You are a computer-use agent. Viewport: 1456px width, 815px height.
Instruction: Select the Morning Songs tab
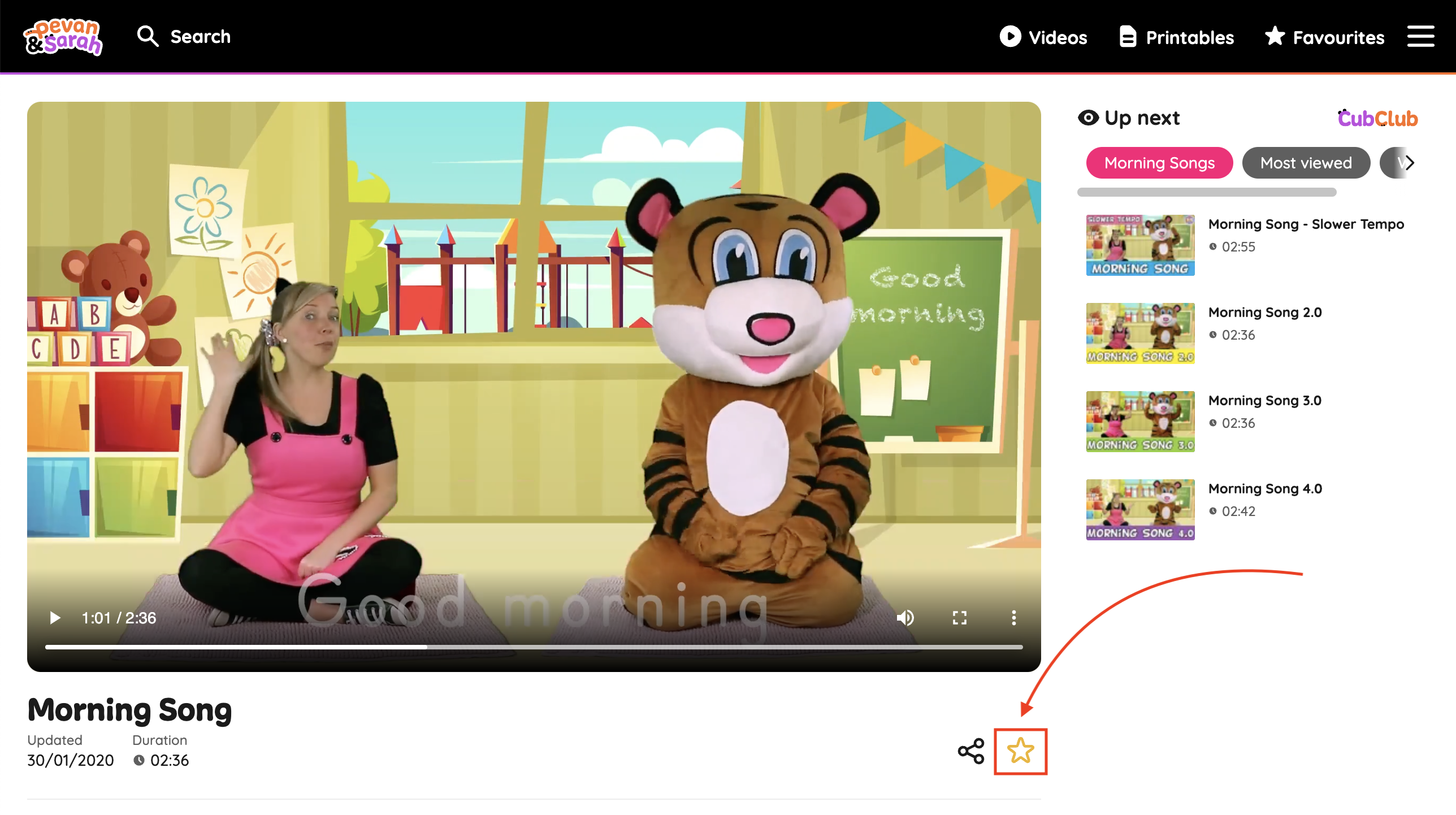point(1159,163)
